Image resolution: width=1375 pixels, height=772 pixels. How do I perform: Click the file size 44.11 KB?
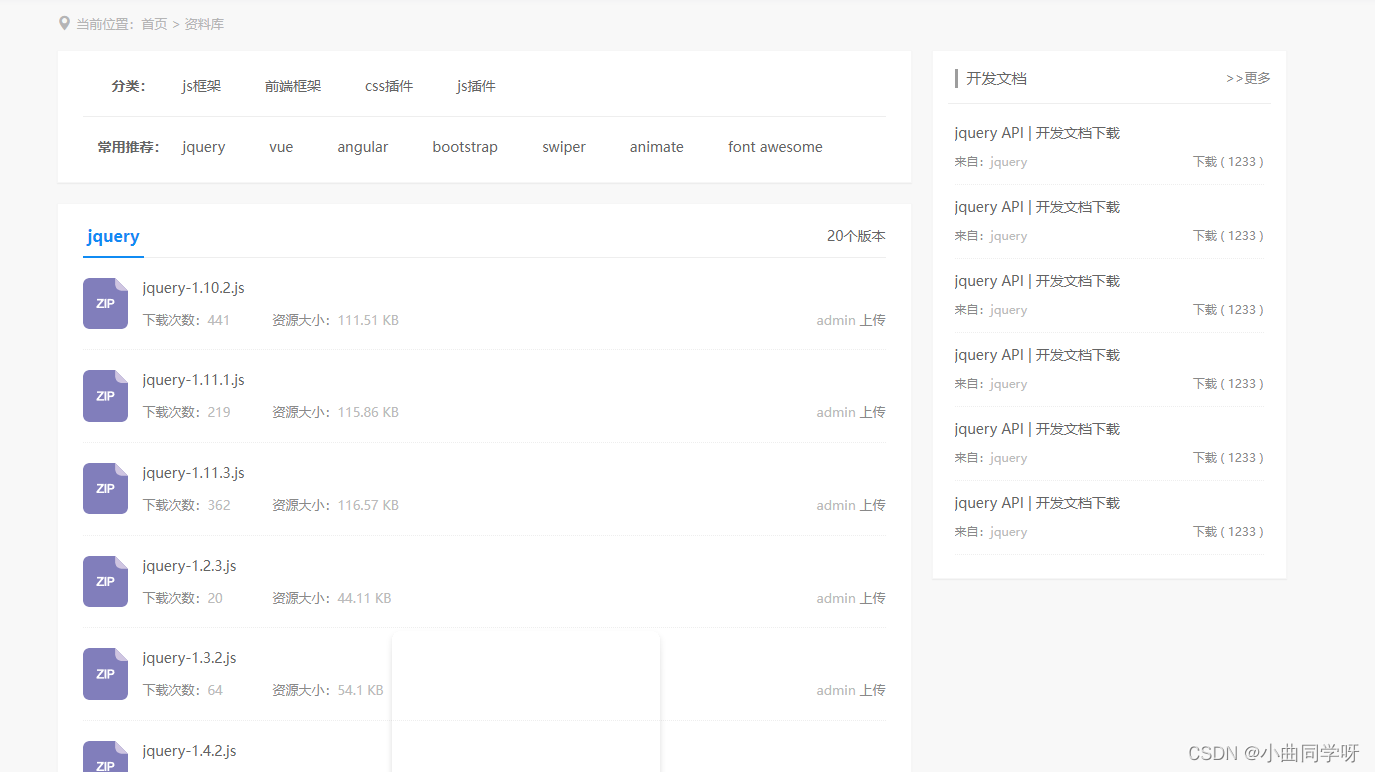click(x=364, y=598)
